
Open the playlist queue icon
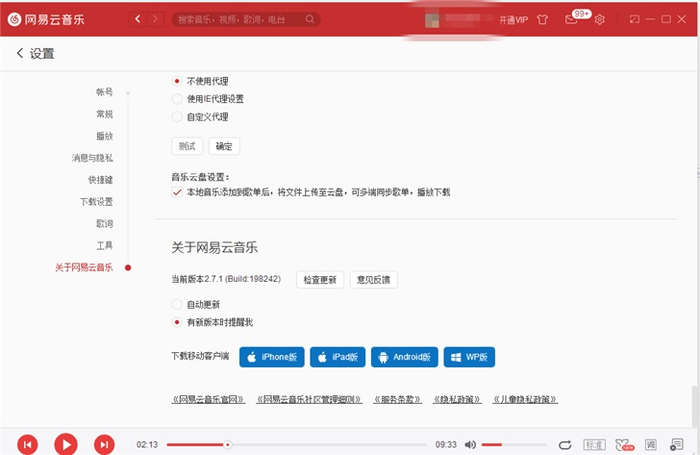tap(676, 444)
